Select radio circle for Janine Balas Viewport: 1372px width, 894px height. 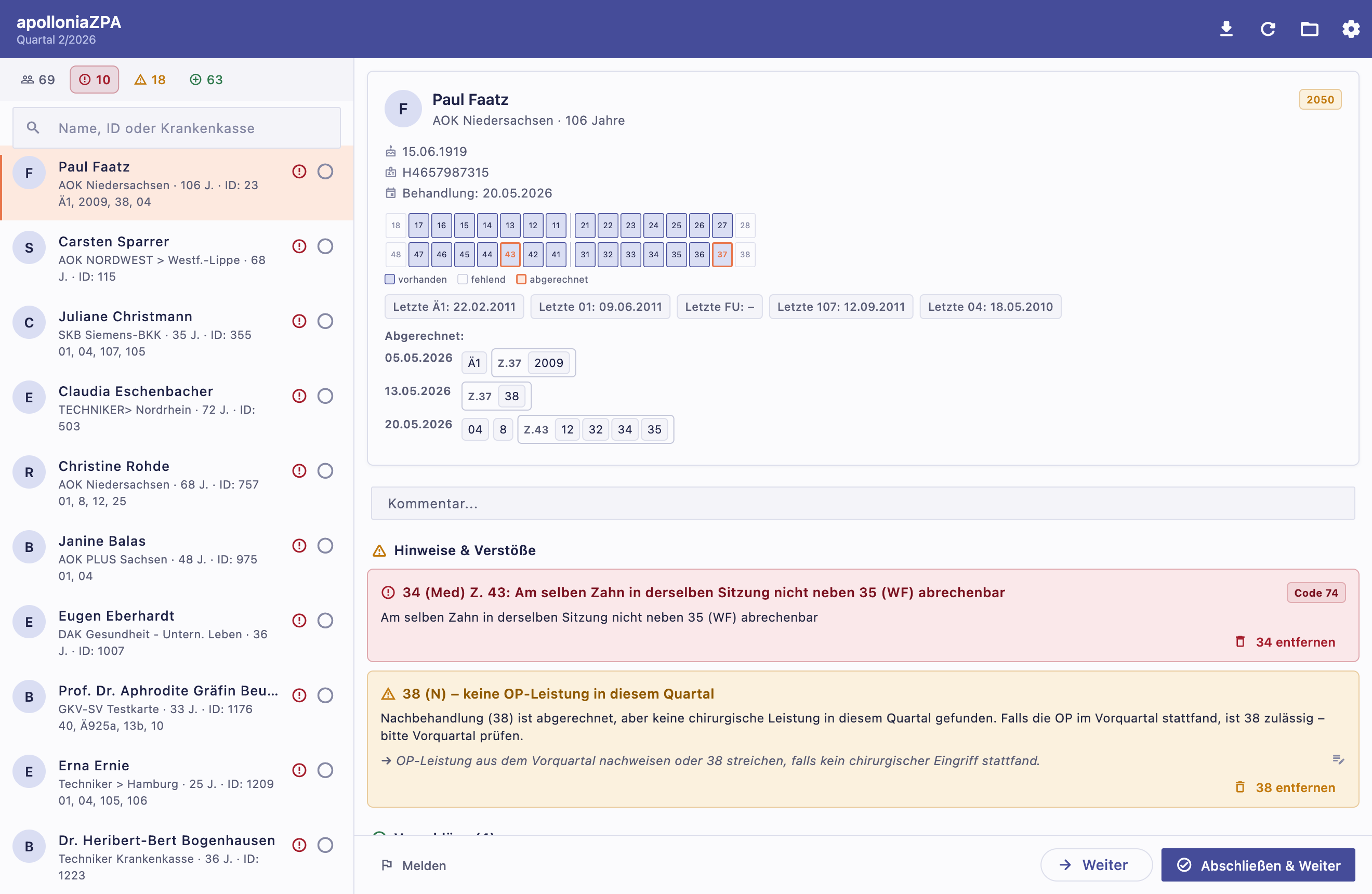325,545
